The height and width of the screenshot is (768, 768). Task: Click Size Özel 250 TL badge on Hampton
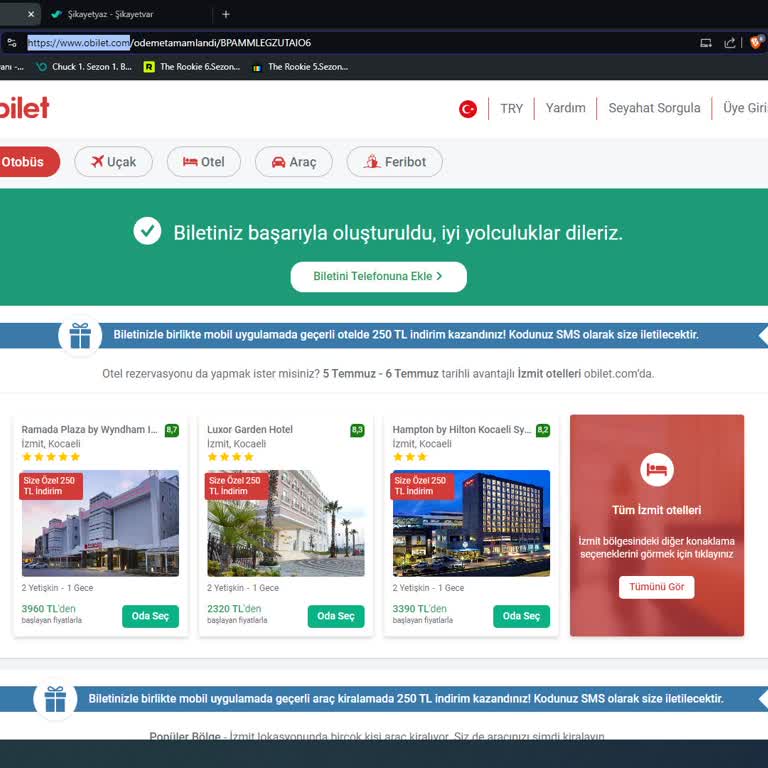tap(422, 486)
